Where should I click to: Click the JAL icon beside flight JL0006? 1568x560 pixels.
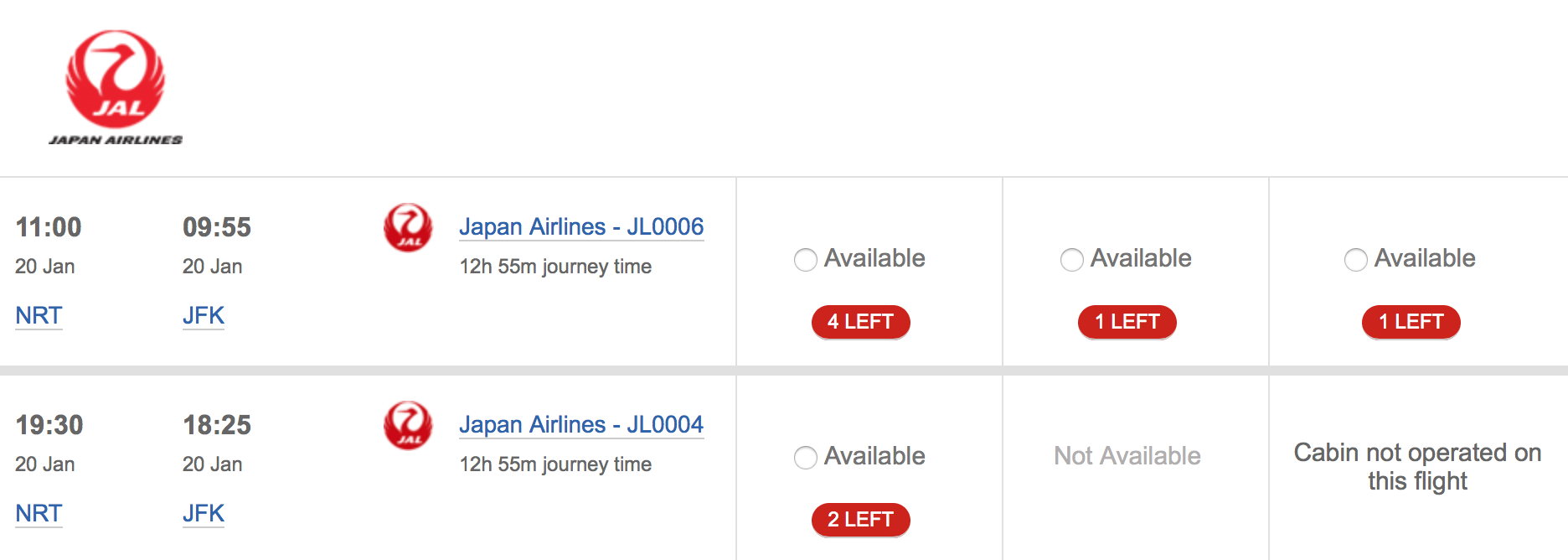pyautogui.click(x=408, y=227)
